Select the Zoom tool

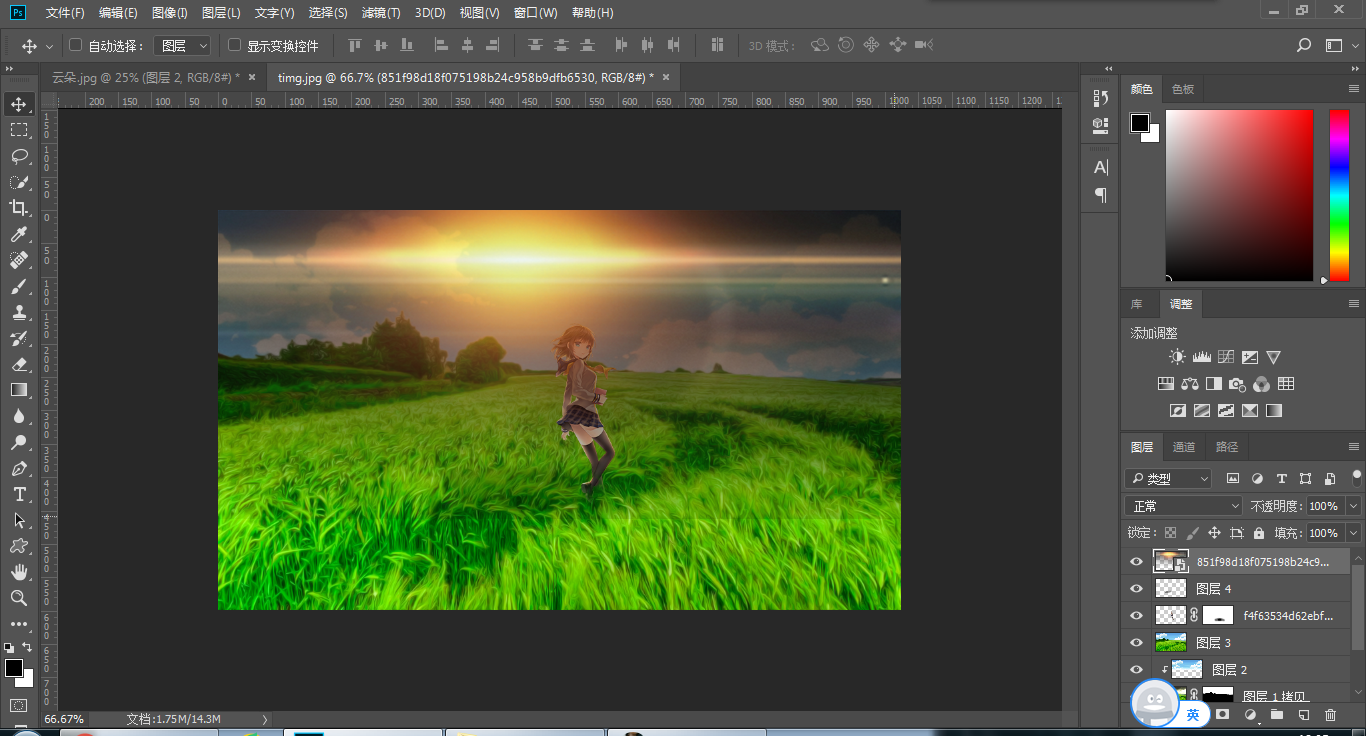[19, 598]
